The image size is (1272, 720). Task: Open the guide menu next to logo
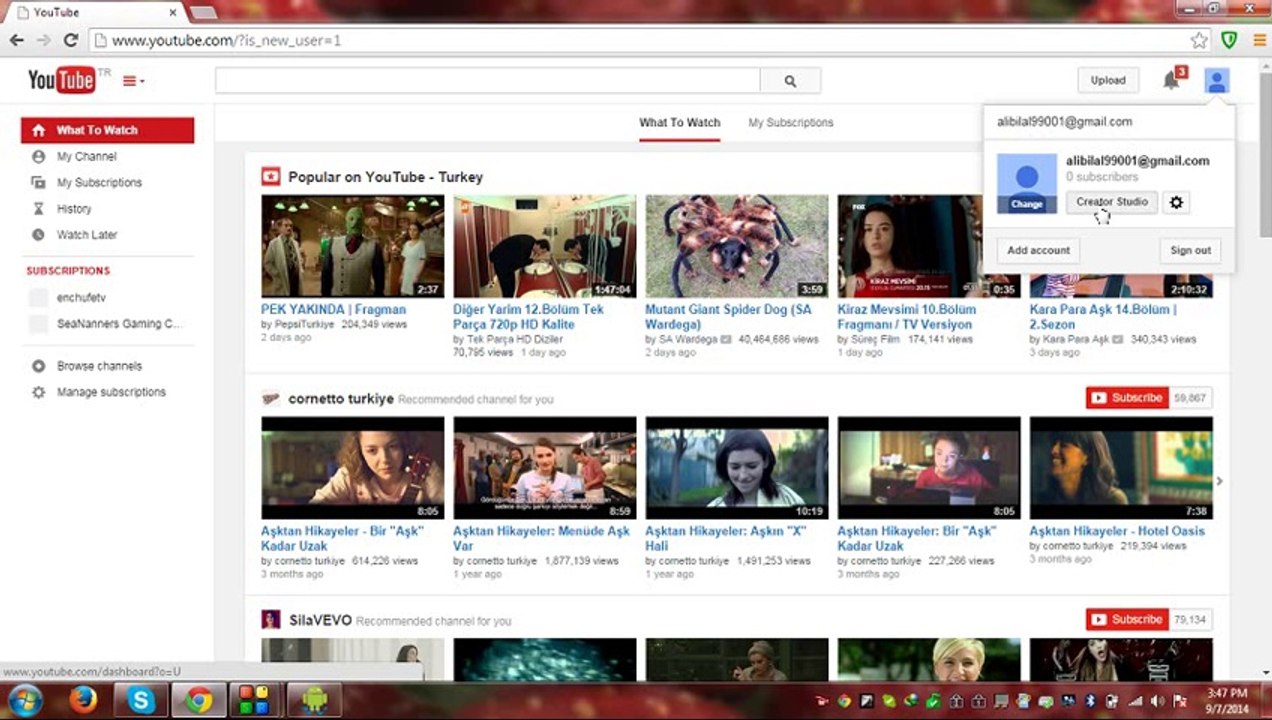coord(133,81)
